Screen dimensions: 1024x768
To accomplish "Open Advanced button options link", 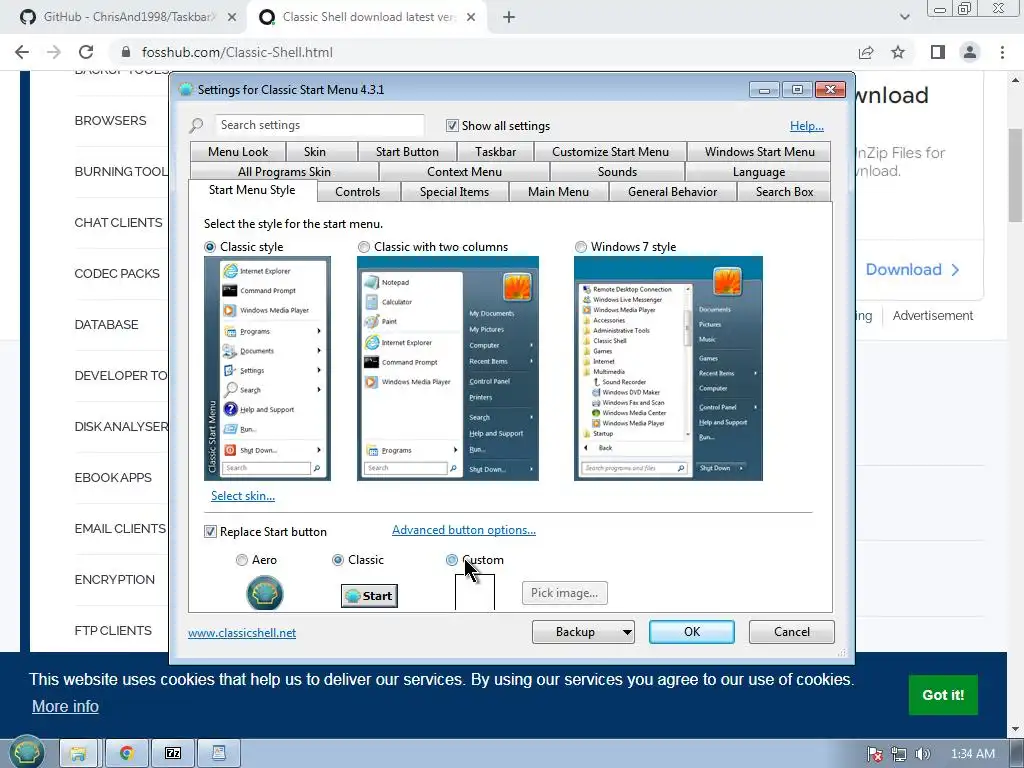I will (464, 530).
